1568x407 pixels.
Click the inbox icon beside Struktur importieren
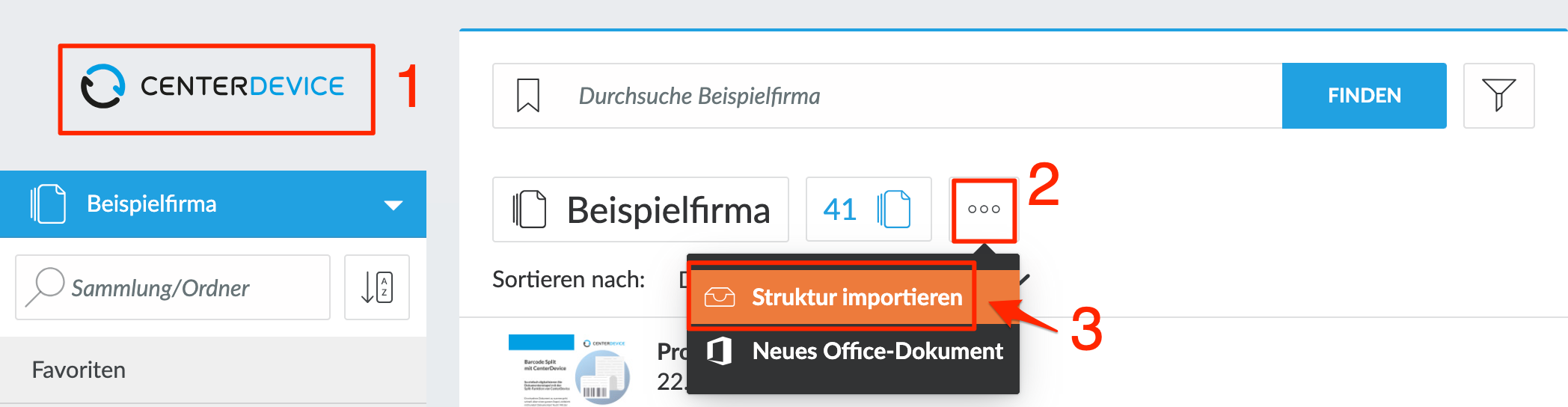(x=719, y=297)
